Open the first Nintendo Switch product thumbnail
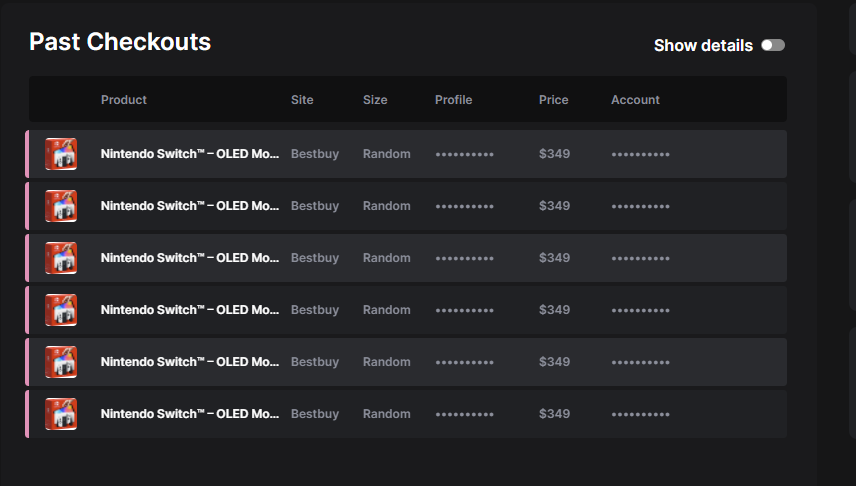This screenshot has width=856, height=486. [61, 154]
